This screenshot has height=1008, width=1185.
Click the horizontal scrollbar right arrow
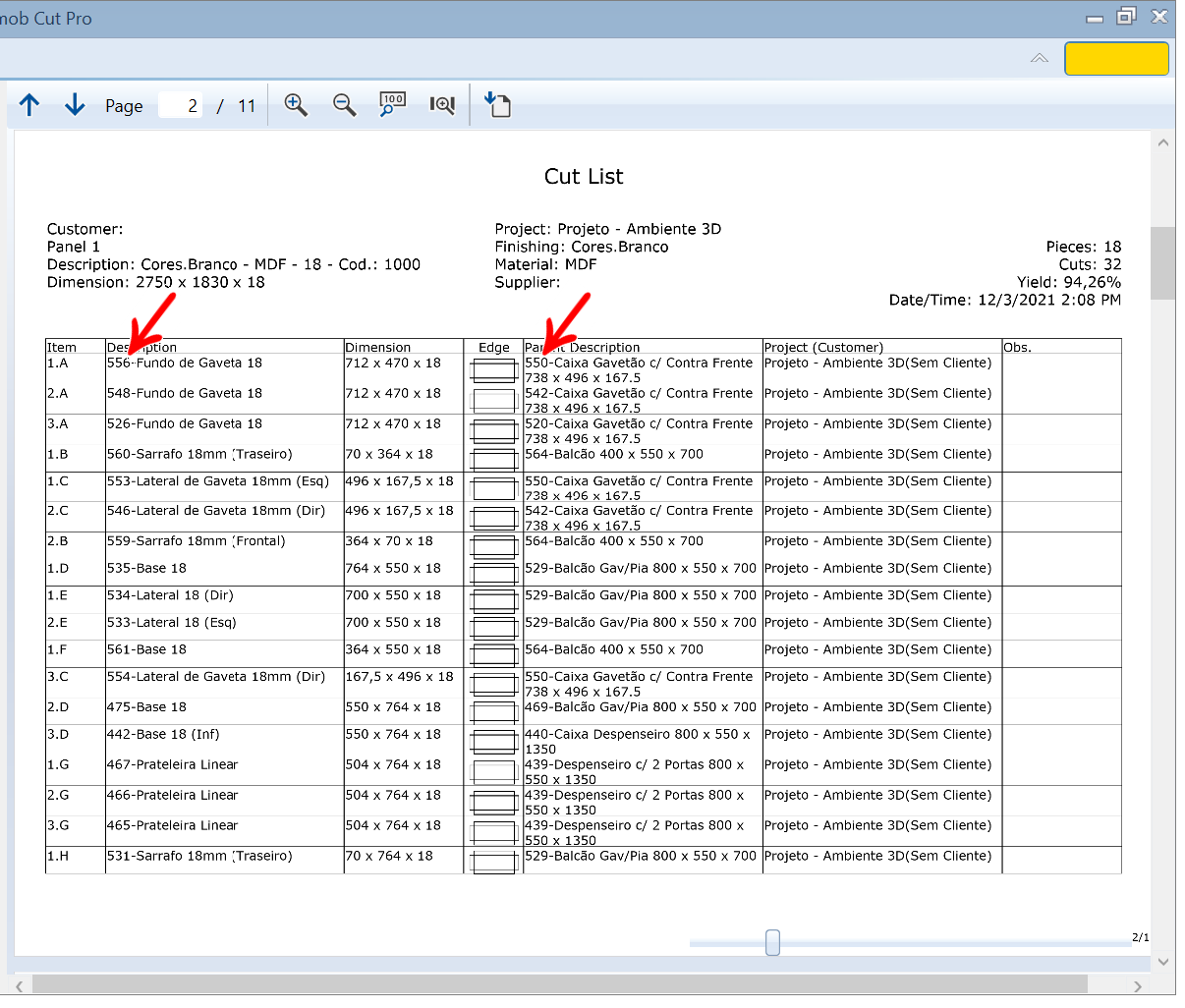(1138, 986)
